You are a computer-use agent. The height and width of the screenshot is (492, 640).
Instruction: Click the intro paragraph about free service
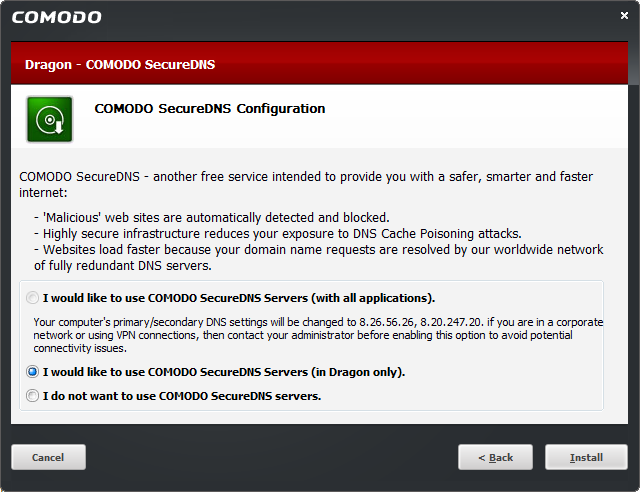click(312, 184)
